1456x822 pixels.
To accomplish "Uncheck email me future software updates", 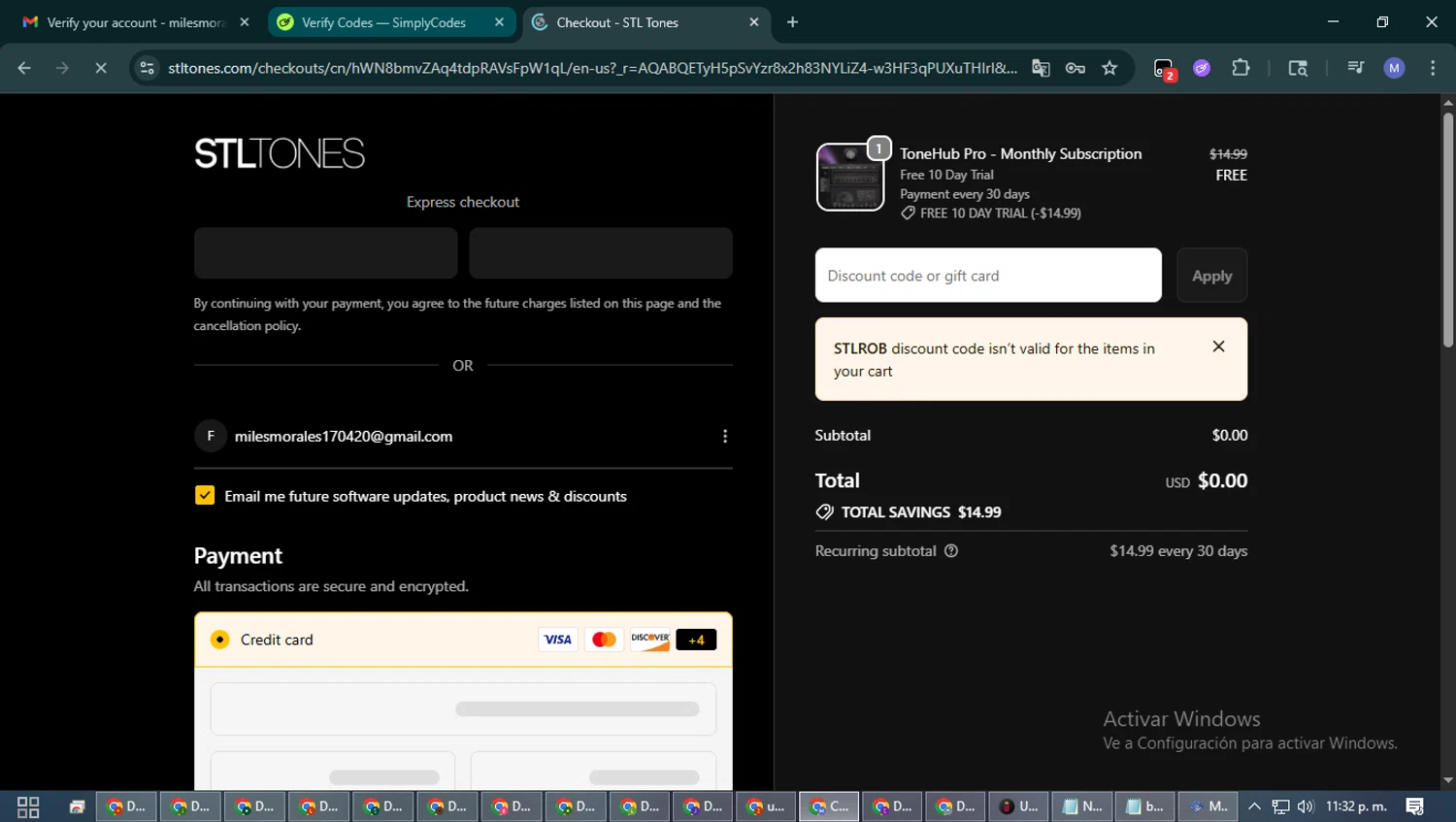I will coord(205,495).
